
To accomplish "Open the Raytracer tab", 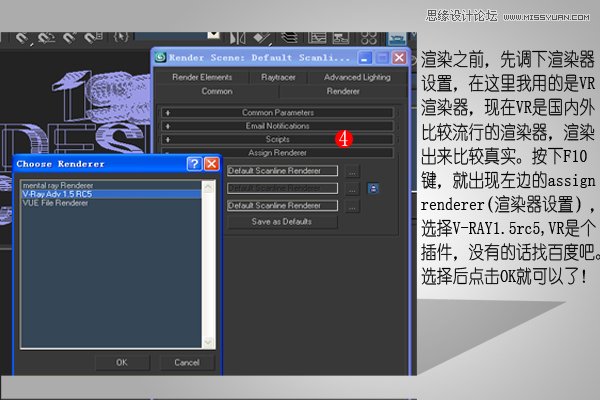I will pyautogui.click(x=278, y=77).
